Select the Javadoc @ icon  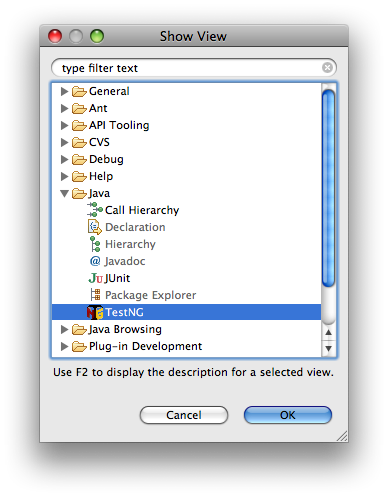(95, 261)
